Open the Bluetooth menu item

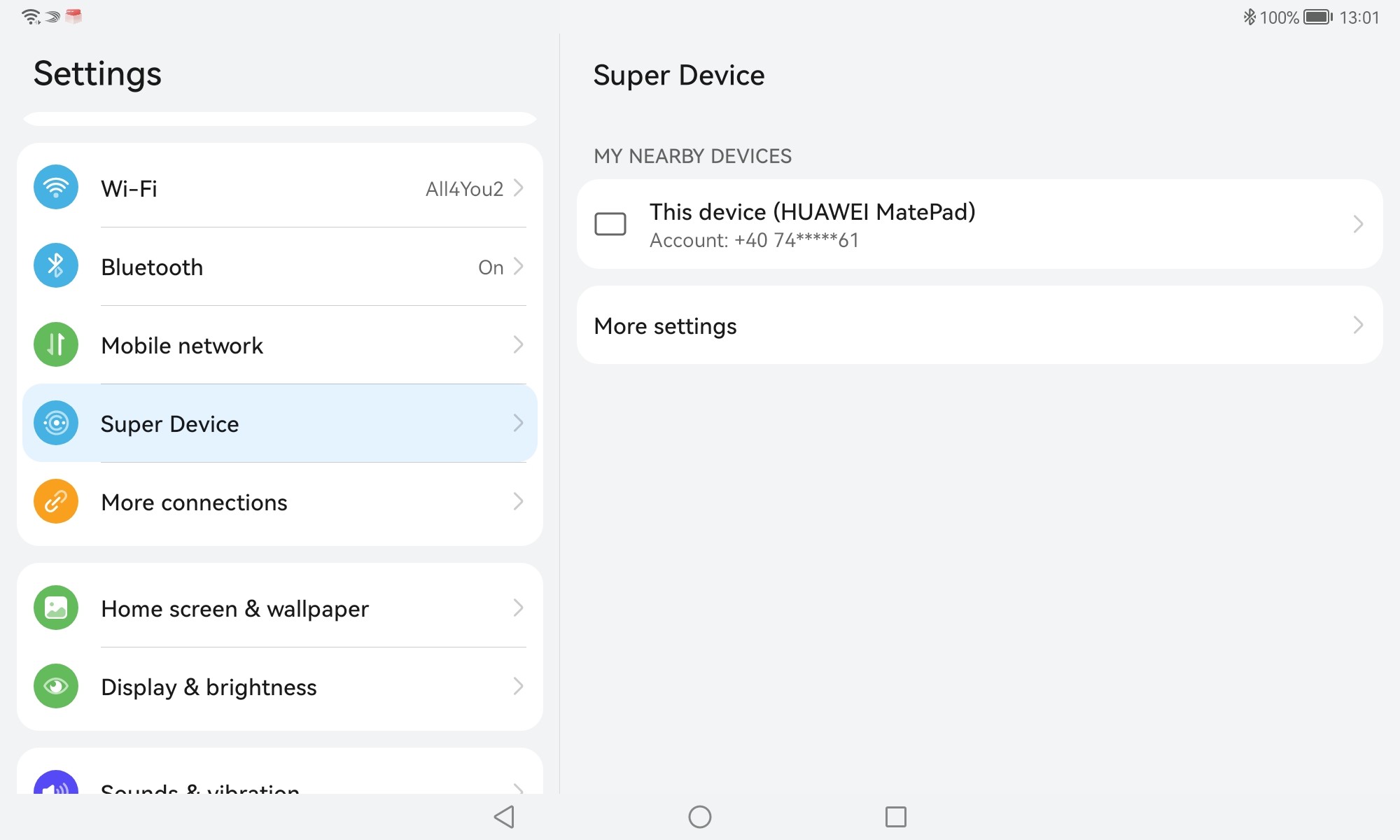(x=152, y=267)
